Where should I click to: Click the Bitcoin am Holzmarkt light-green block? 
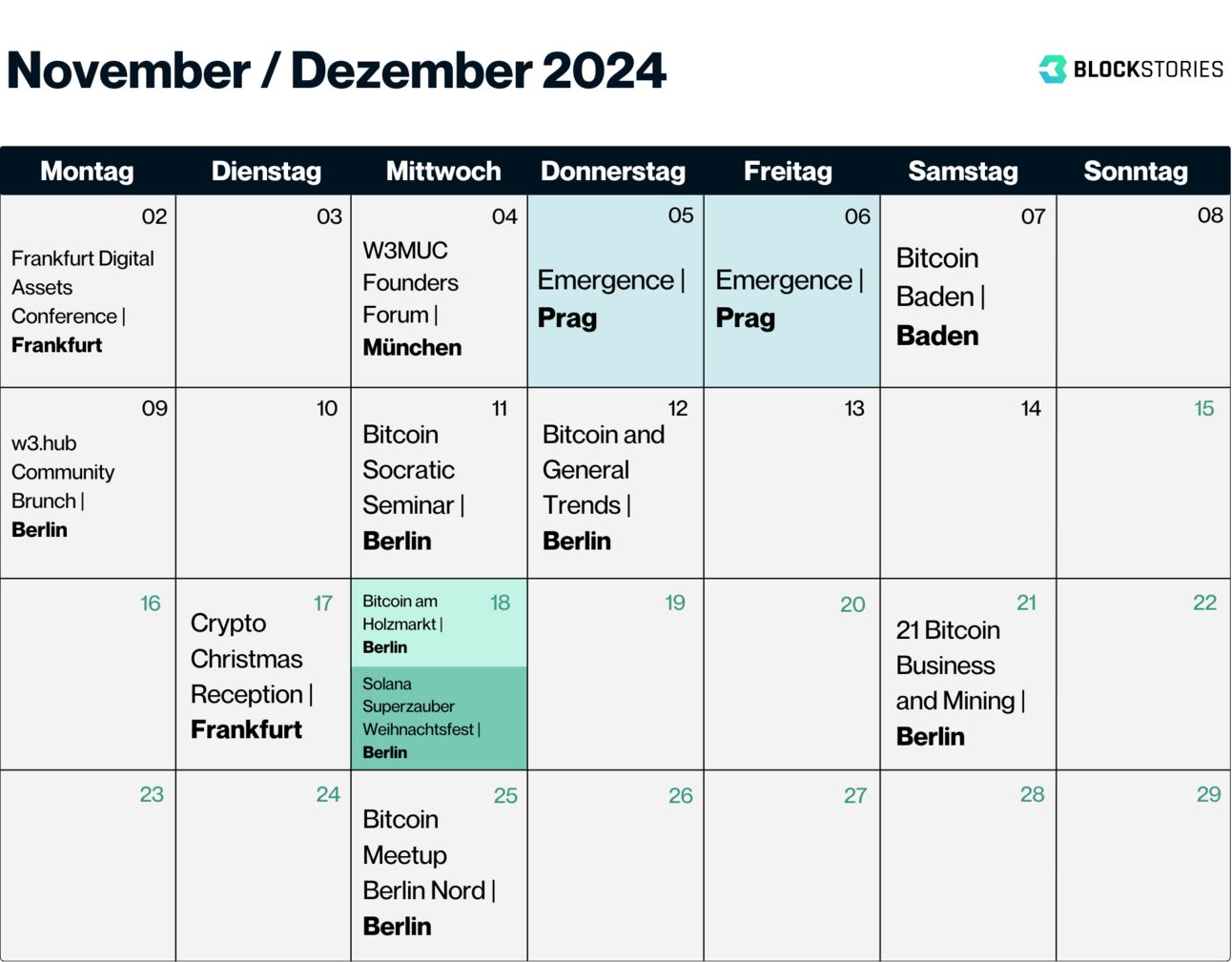[440, 623]
